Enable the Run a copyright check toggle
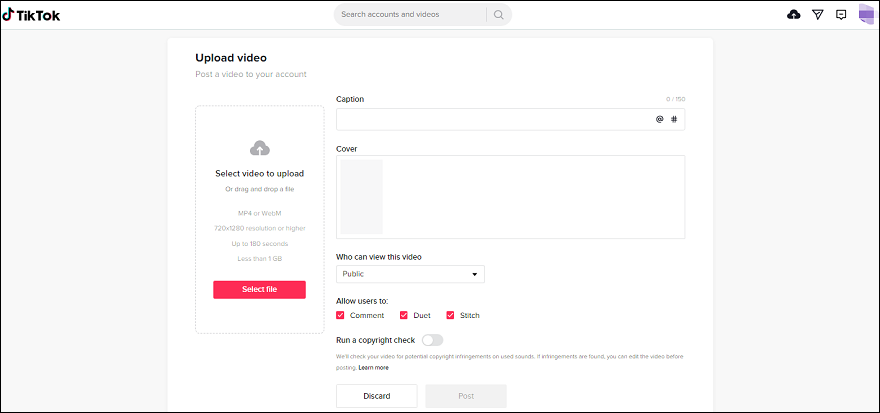Screen dimensions: 880x413 coord(433,340)
